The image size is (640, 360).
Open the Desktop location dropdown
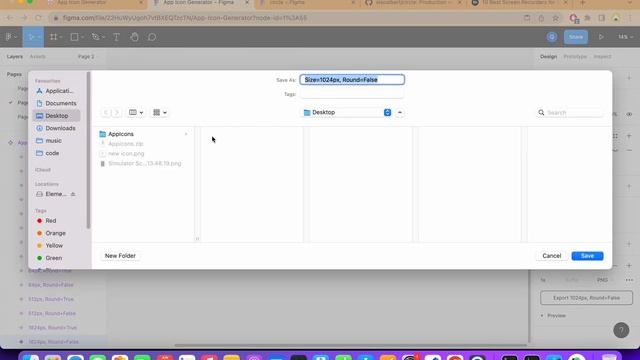(x=347, y=112)
